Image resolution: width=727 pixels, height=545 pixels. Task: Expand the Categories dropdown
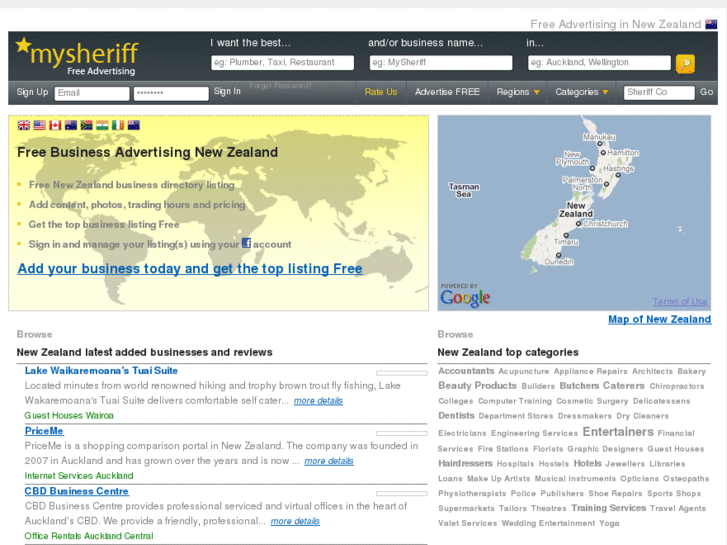(x=581, y=92)
